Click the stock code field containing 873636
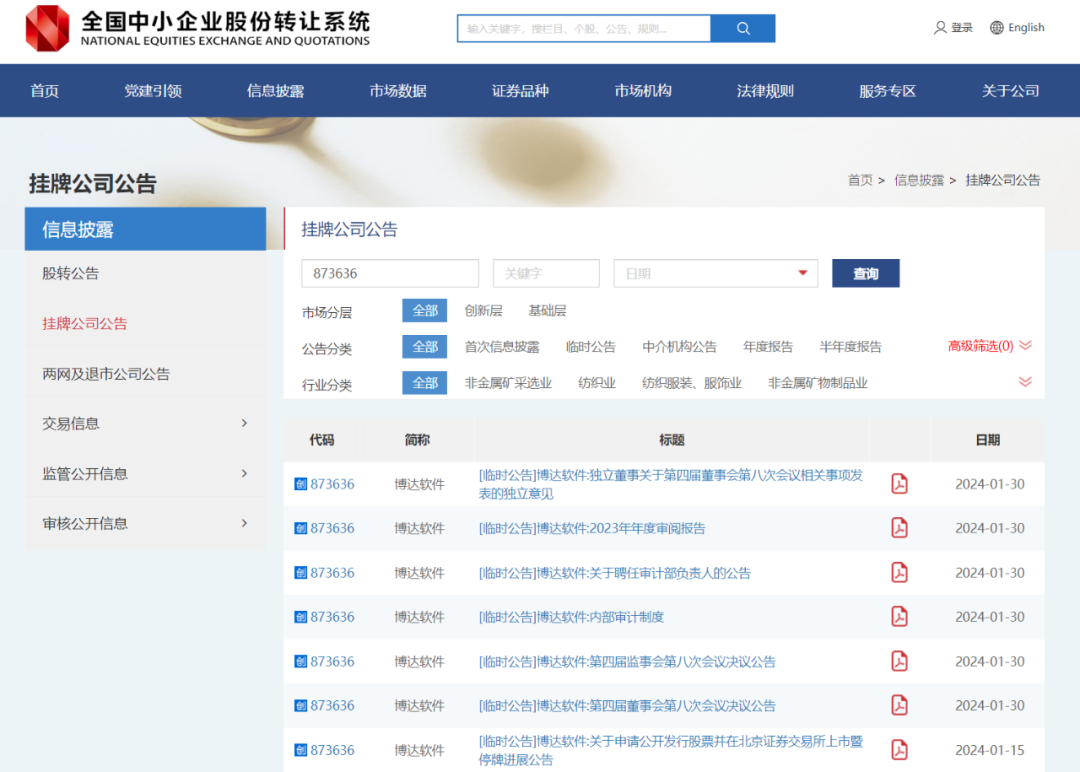This screenshot has width=1080, height=772. [390, 273]
